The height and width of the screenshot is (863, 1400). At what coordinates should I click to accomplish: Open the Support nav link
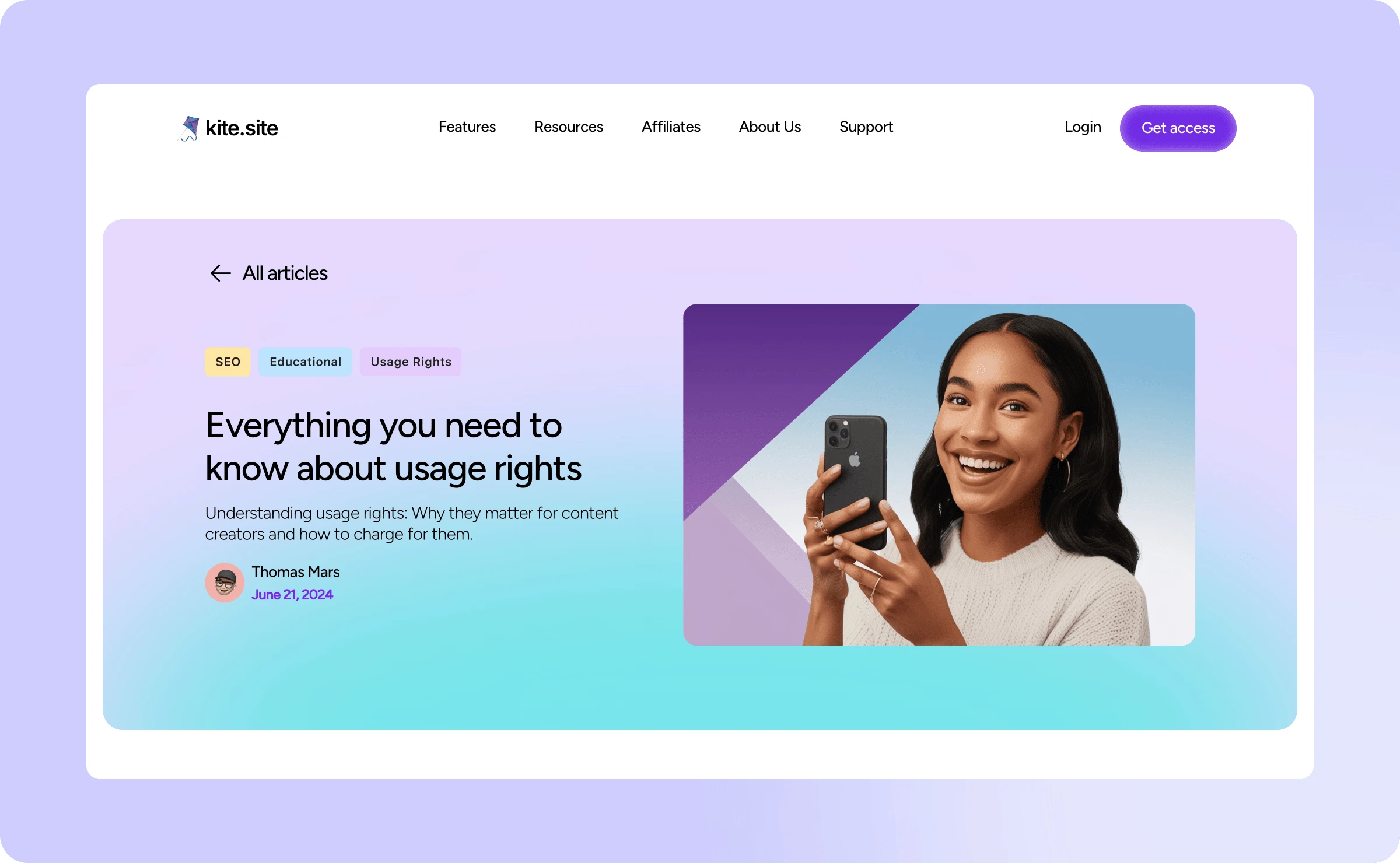pos(866,127)
